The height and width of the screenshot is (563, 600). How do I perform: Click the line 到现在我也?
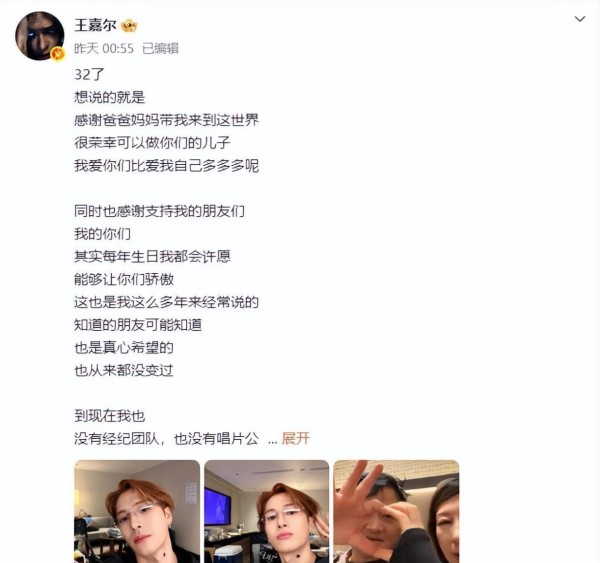point(109,416)
